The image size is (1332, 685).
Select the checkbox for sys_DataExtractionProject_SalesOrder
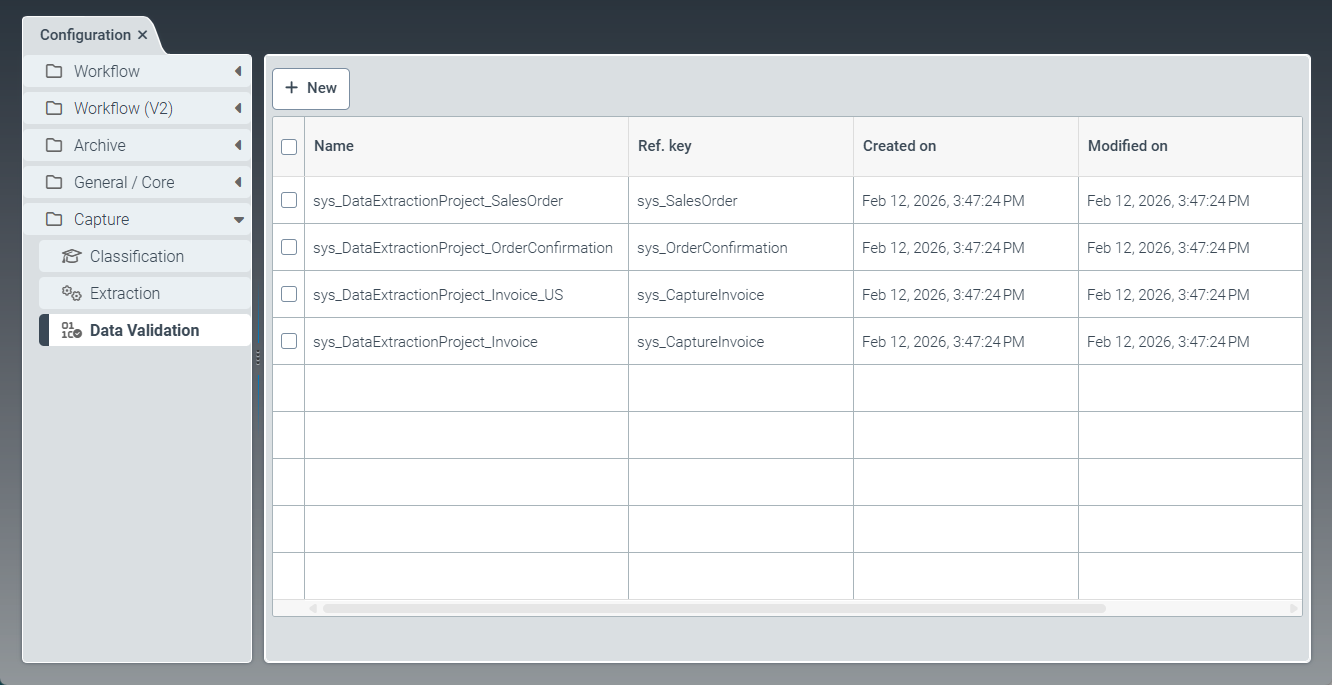coord(288,200)
